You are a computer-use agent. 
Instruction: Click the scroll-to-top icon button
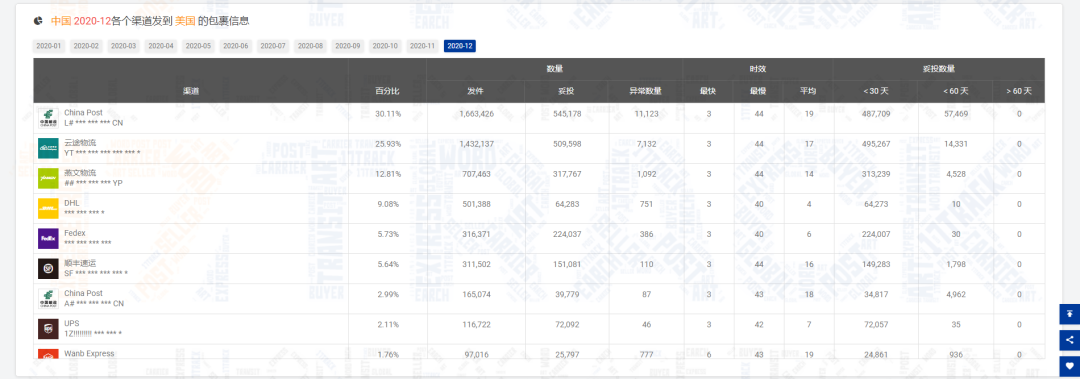pyautogui.click(x=1070, y=314)
